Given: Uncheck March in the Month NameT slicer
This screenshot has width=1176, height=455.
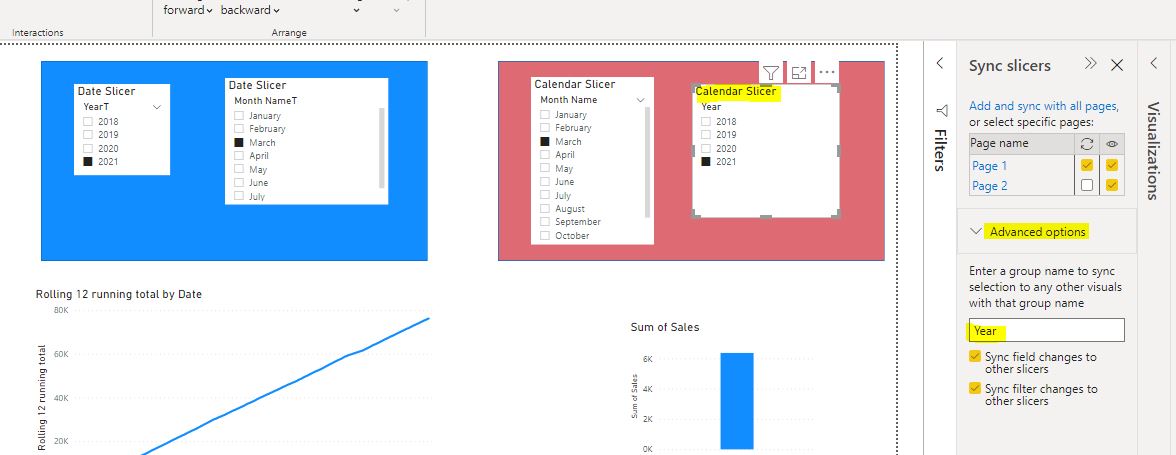Looking at the screenshot, I should point(239,142).
